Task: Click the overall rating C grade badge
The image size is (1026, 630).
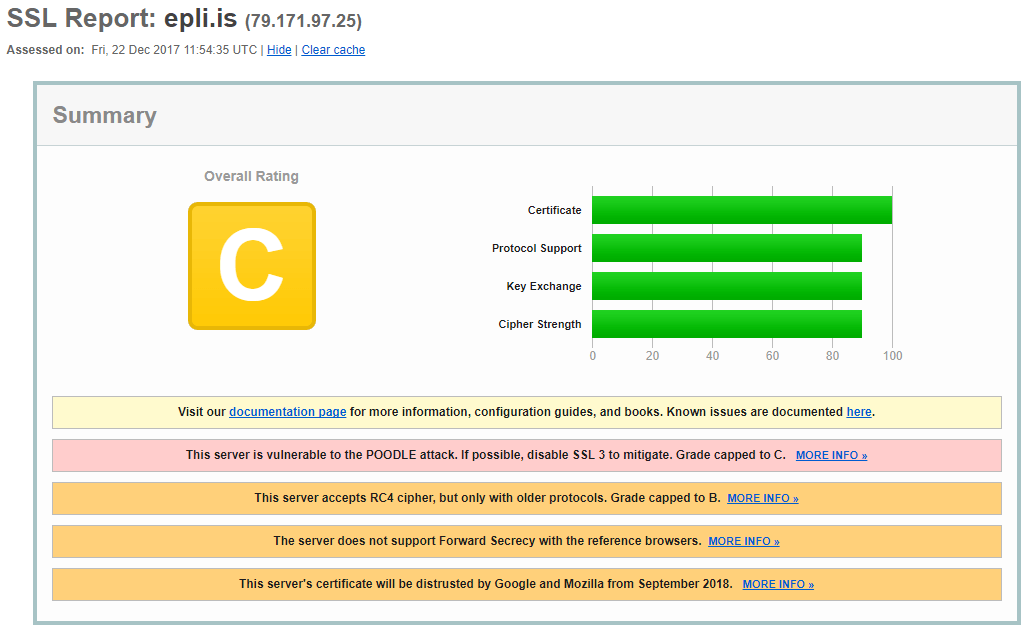Action: [x=252, y=266]
